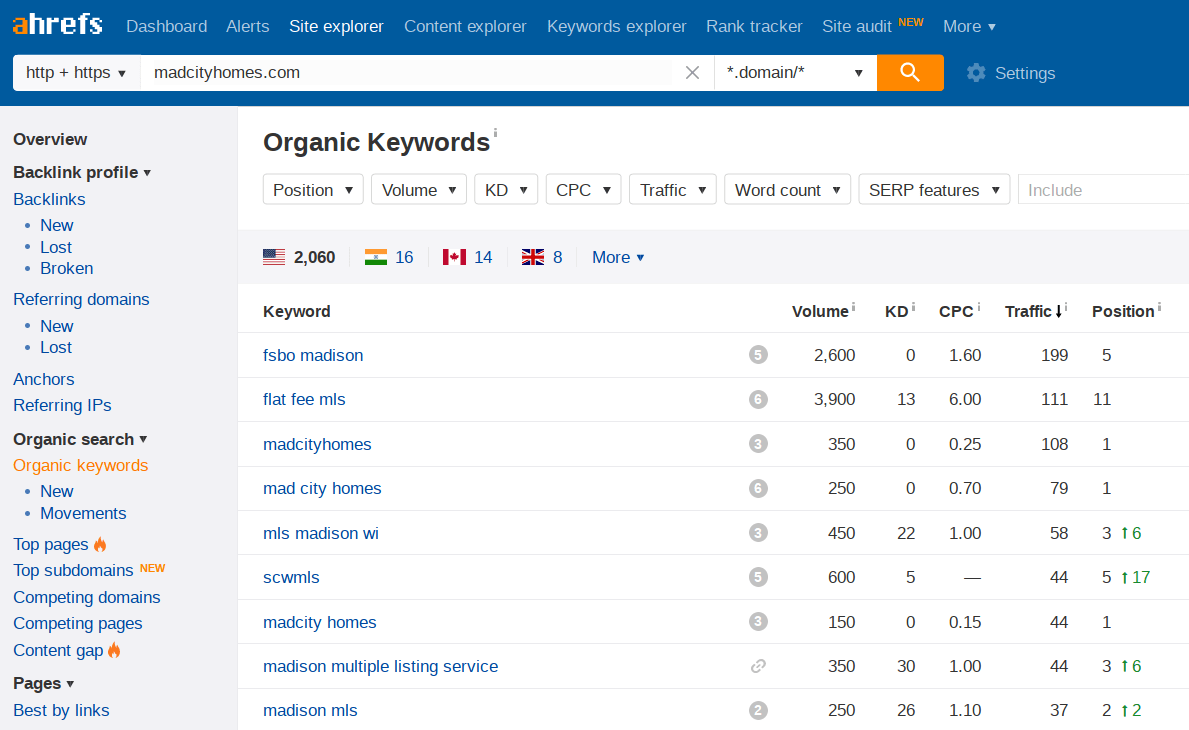Click flame icon next to Top pages

point(100,544)
